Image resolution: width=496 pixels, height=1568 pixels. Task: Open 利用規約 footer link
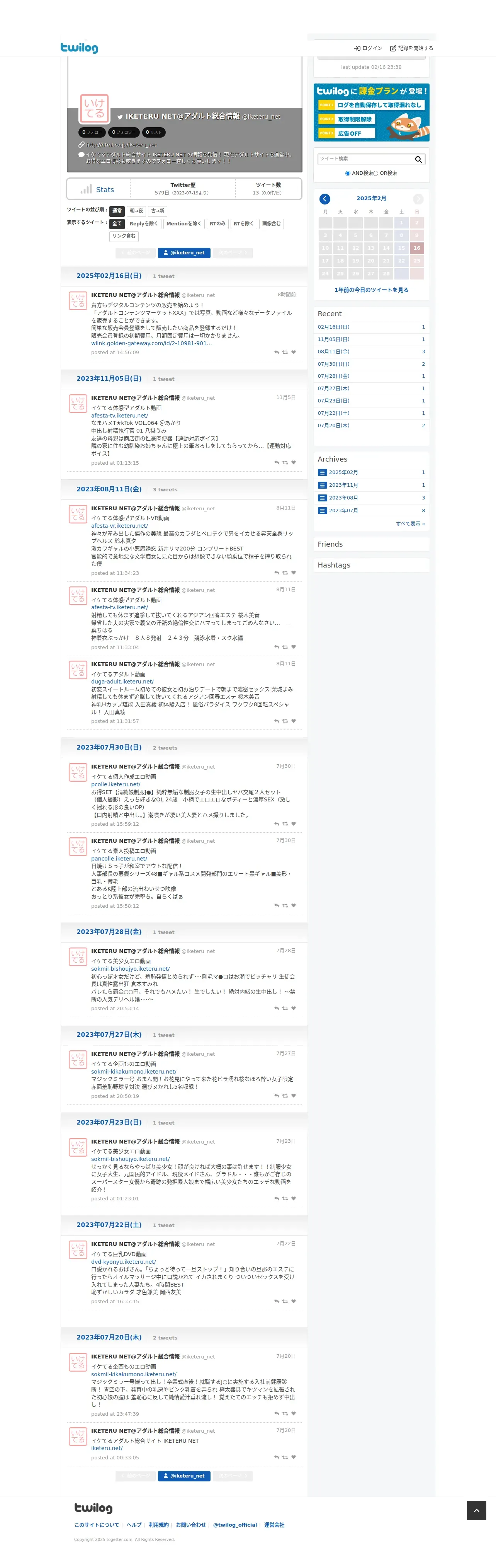[158, 1525]
